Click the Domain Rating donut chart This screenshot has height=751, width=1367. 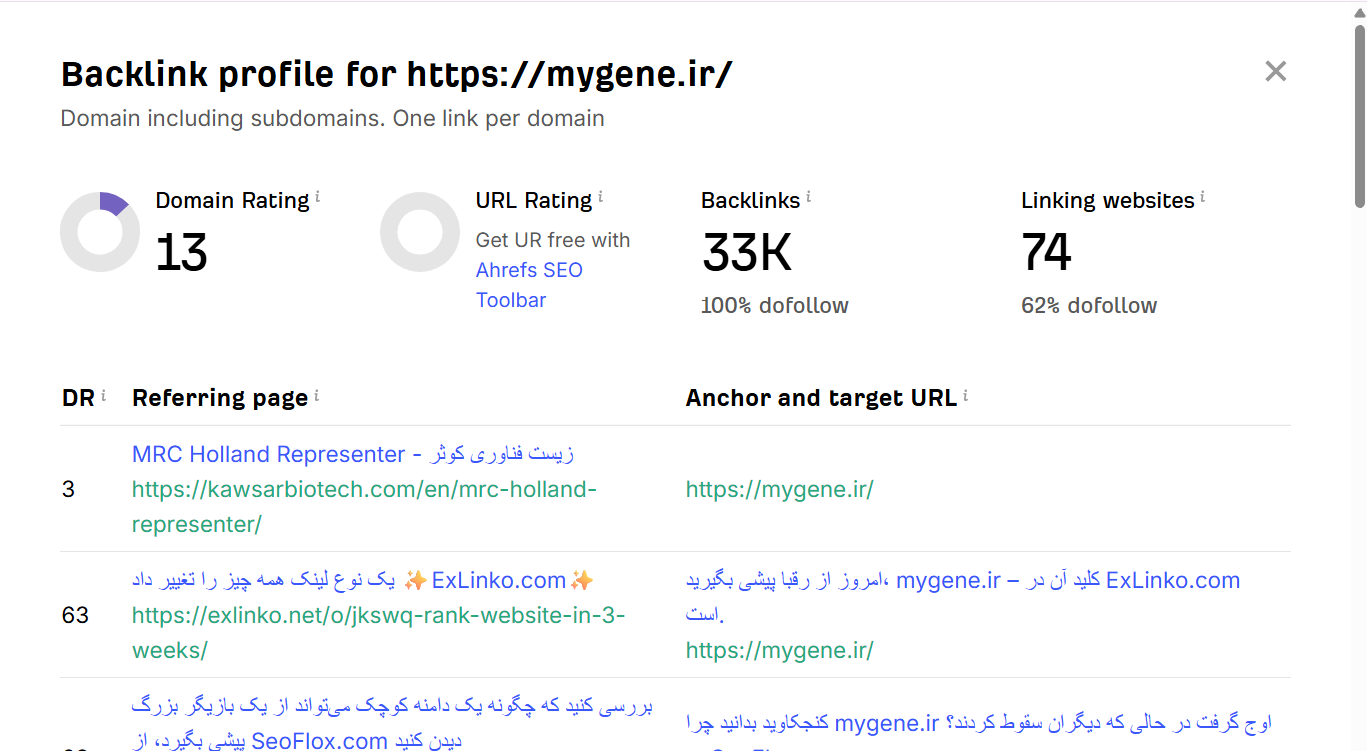pyautogui.click(x=100, y=232)
